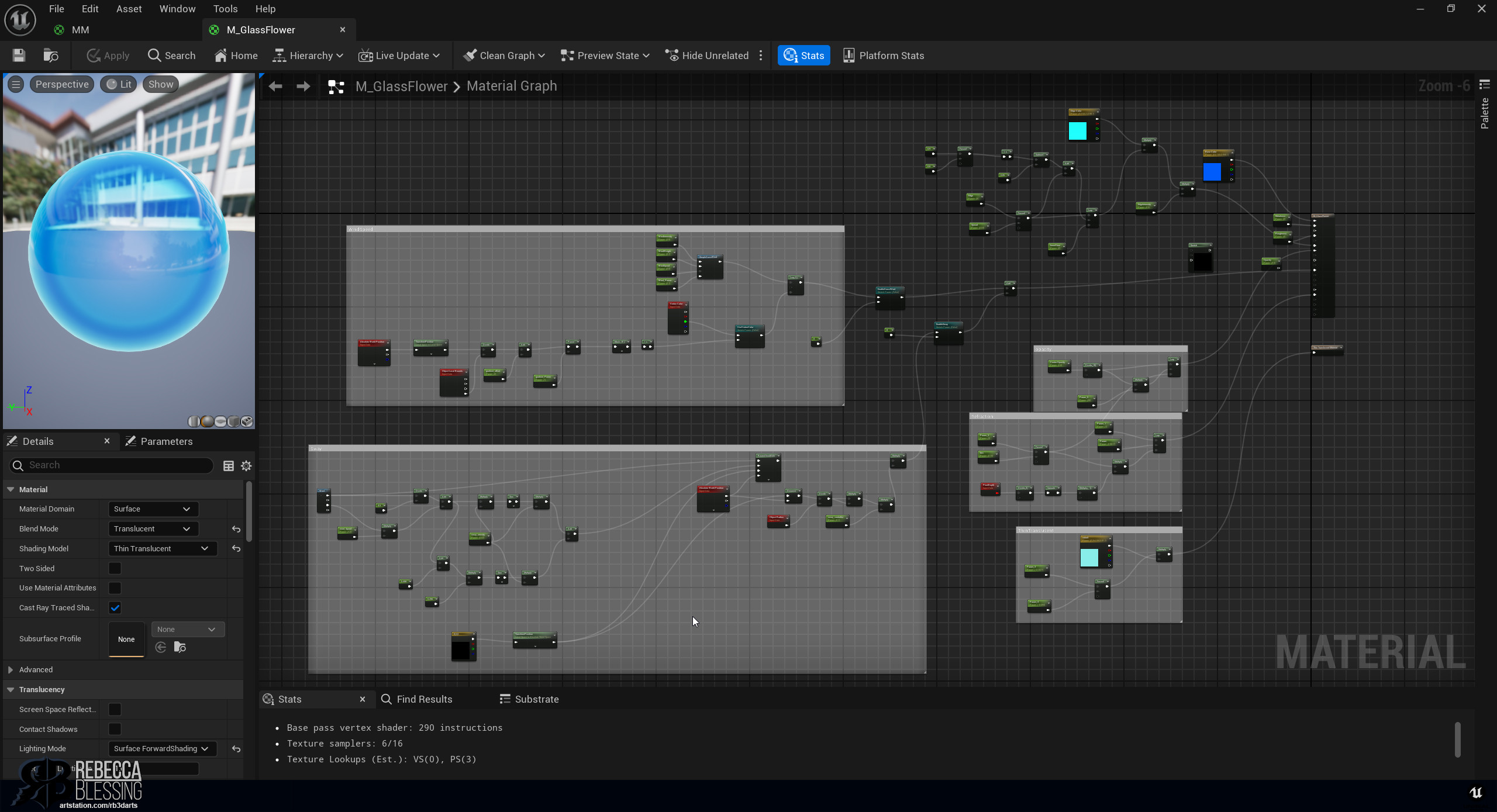Open the Shading Model dropdown

coord(162,549)
